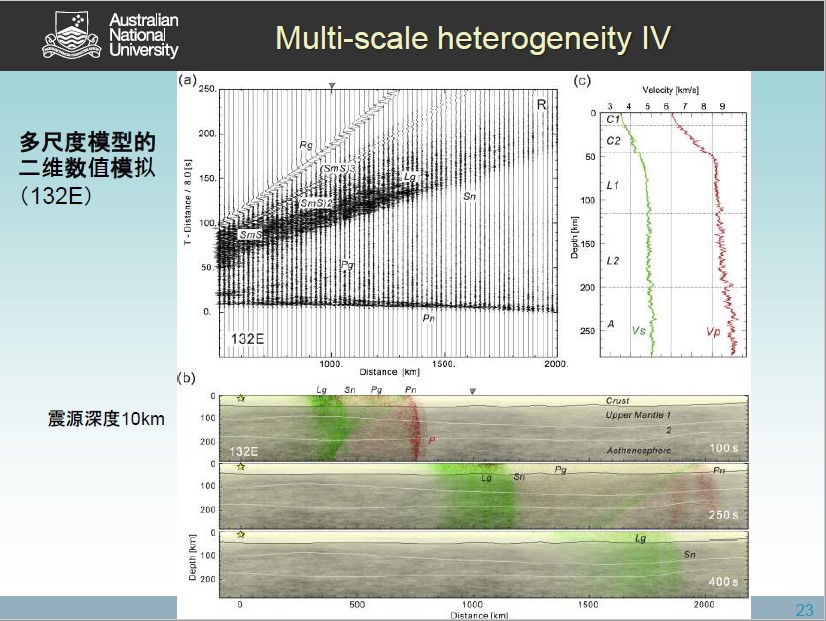This screenshot has width=826, height=621.
Task: Click the Asthenosphere layer label
Action: pyautogui.click(x=640, y=451)
